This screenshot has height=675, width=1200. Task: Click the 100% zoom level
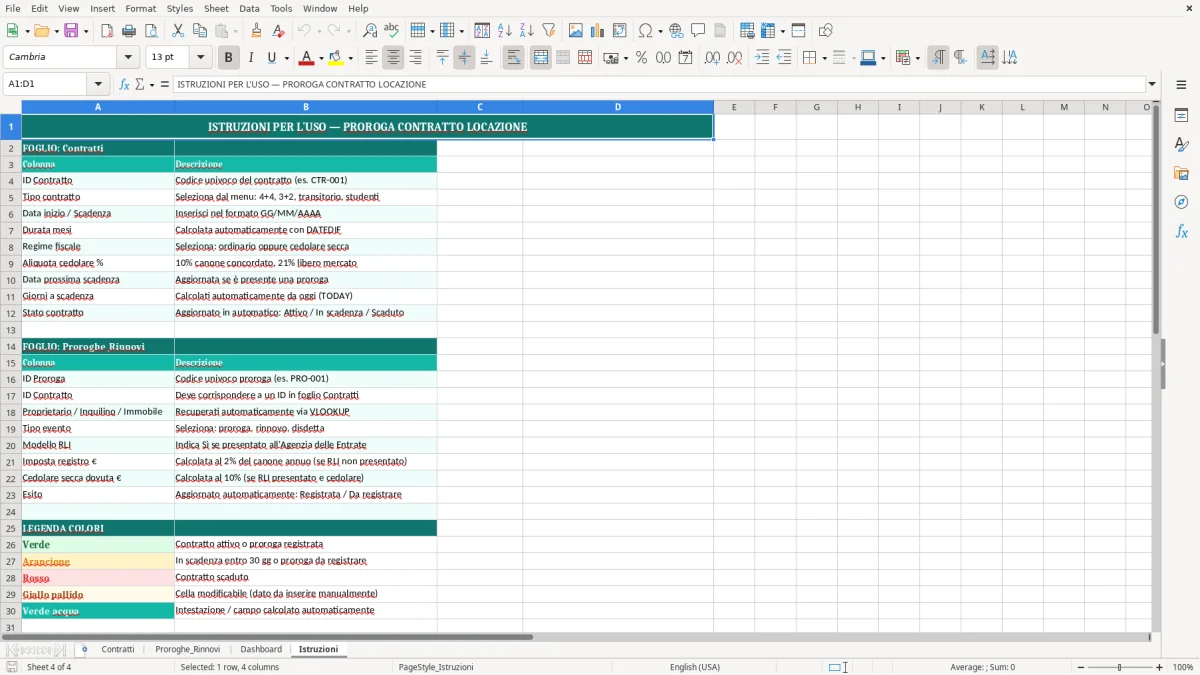coord(1183,667)
